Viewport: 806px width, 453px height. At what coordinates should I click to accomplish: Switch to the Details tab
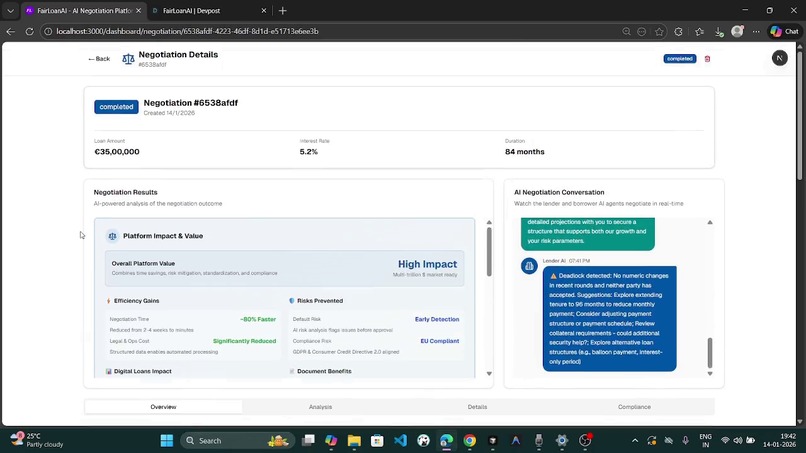pos(477,407)
